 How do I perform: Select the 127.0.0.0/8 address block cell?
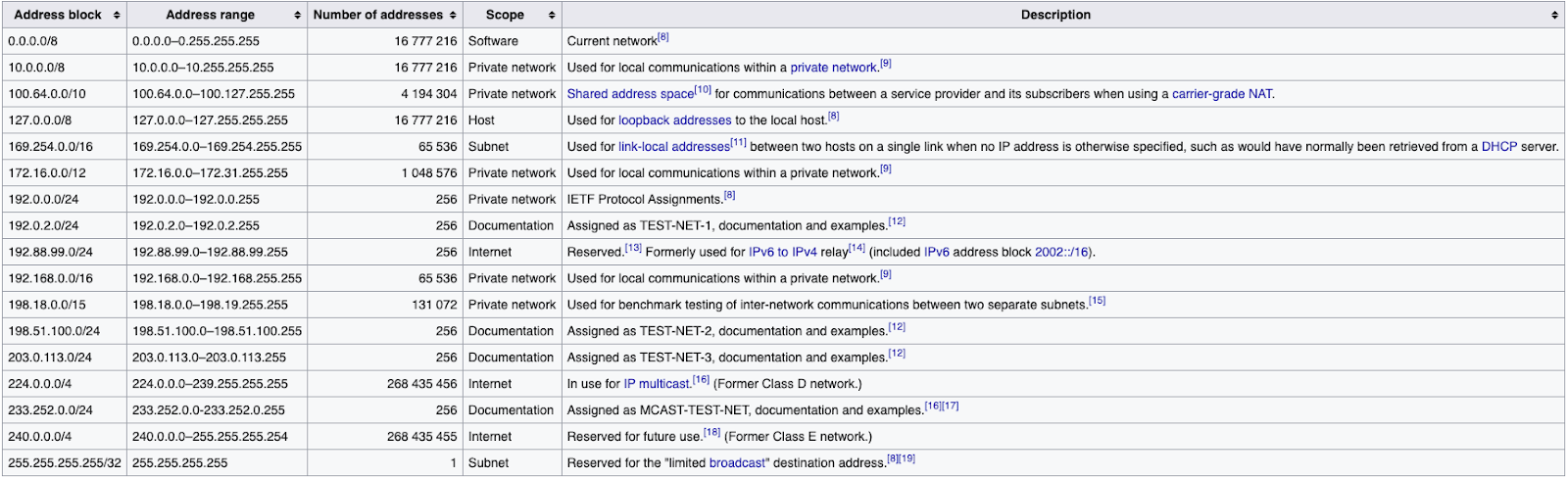pos(65,120)
